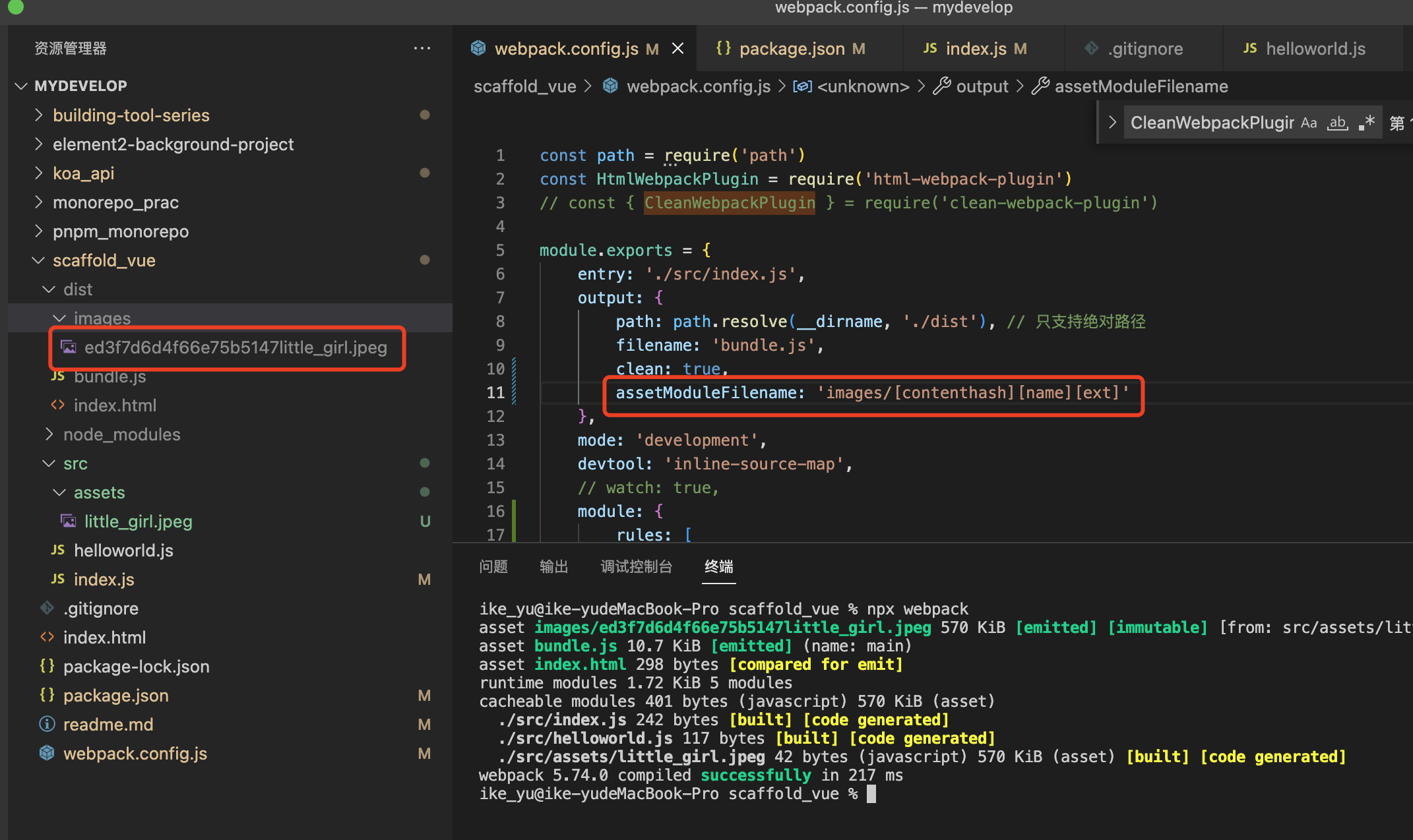
Task: Click the explorer more actions ellipsis icon
Action: (x=422, y=48)
